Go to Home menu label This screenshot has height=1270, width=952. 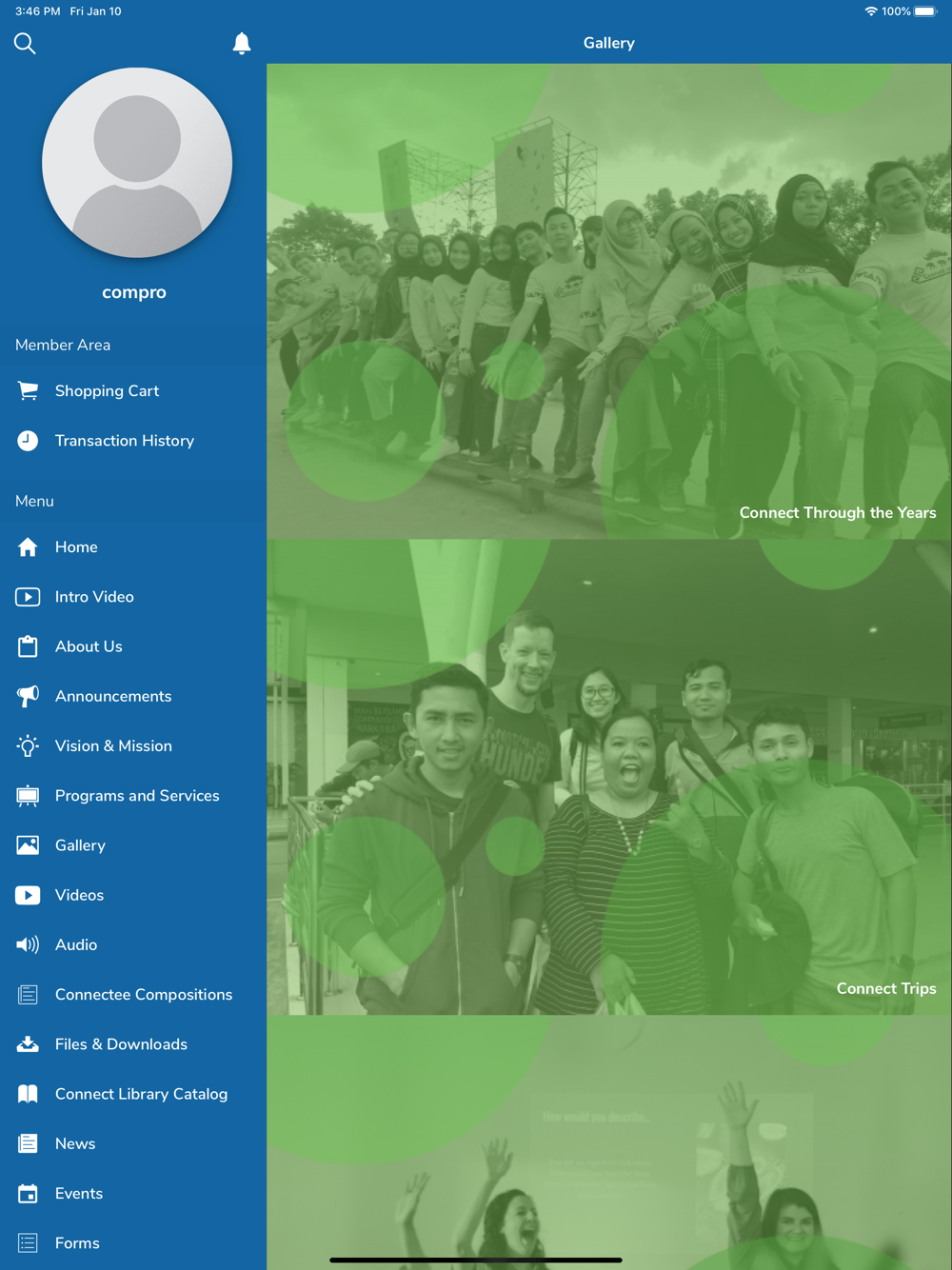pos(76,547)
